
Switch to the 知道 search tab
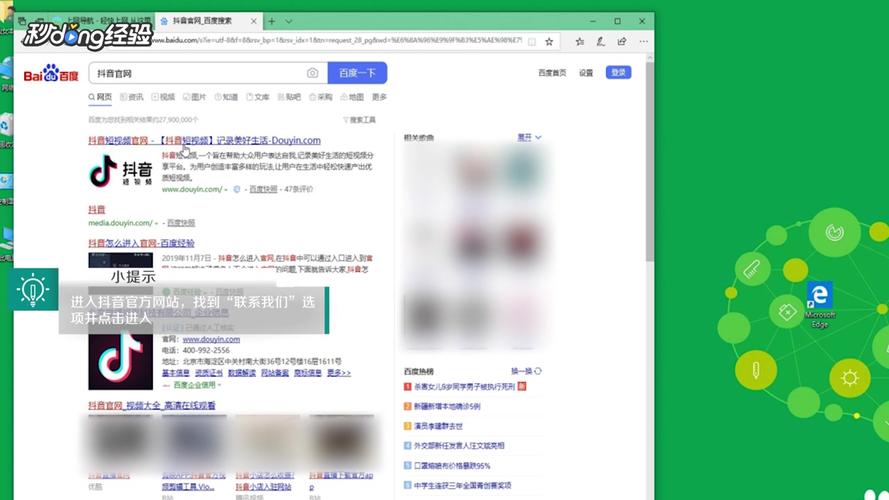pos(226,97)
